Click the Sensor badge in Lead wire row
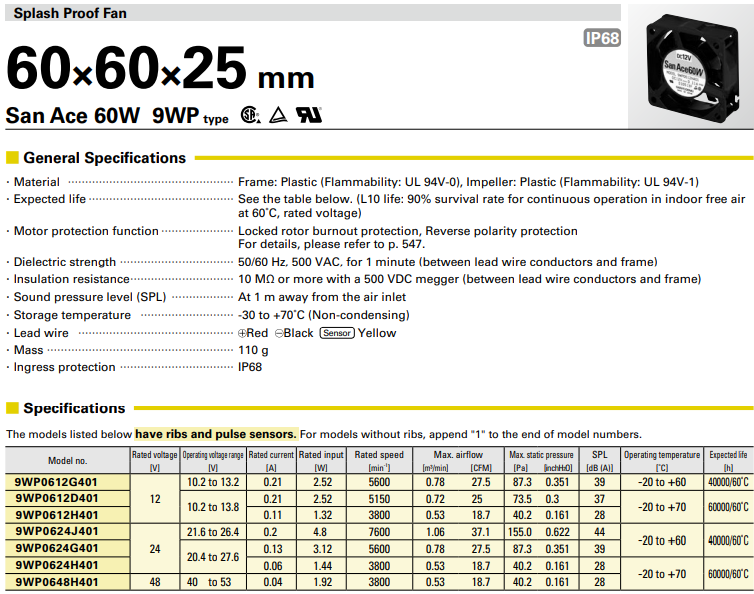The image size is (754, 594). pos(337,333)
